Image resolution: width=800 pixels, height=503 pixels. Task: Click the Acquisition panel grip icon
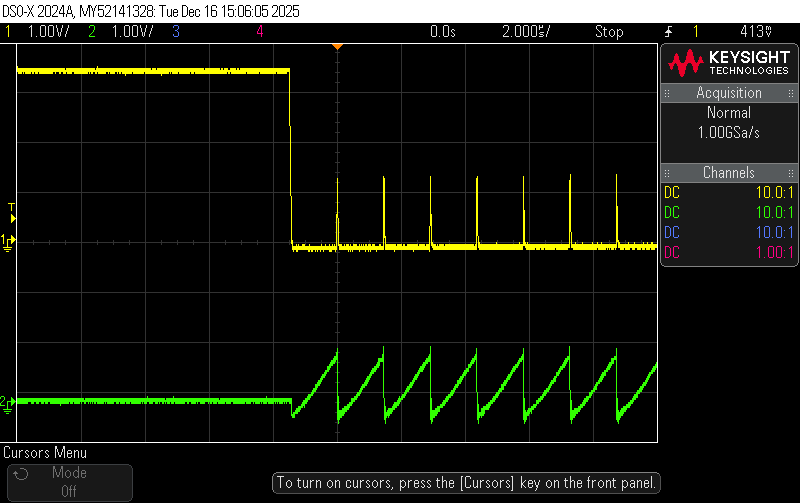(x=667, y=93)
